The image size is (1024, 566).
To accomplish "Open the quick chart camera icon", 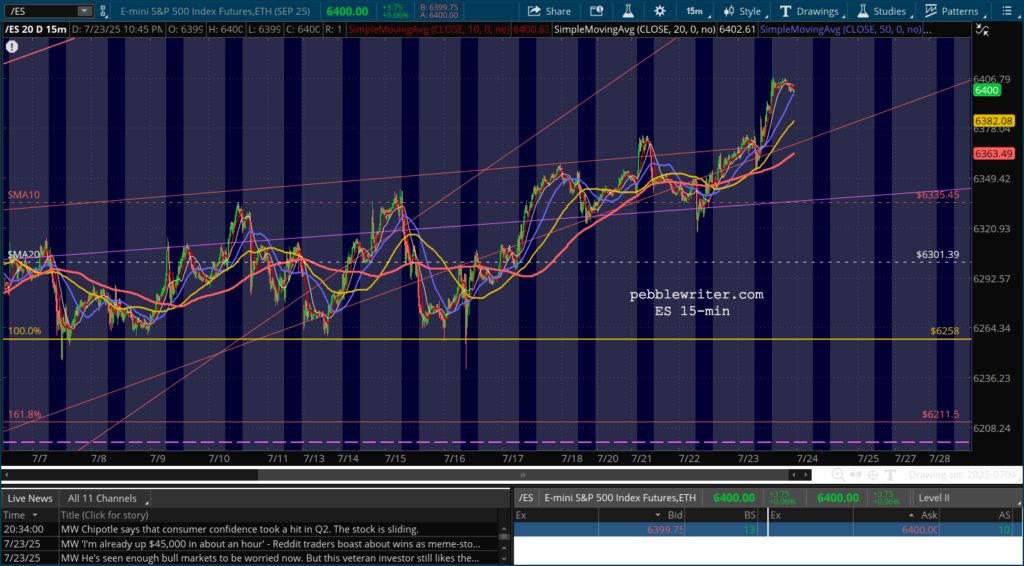I will 595,11.
